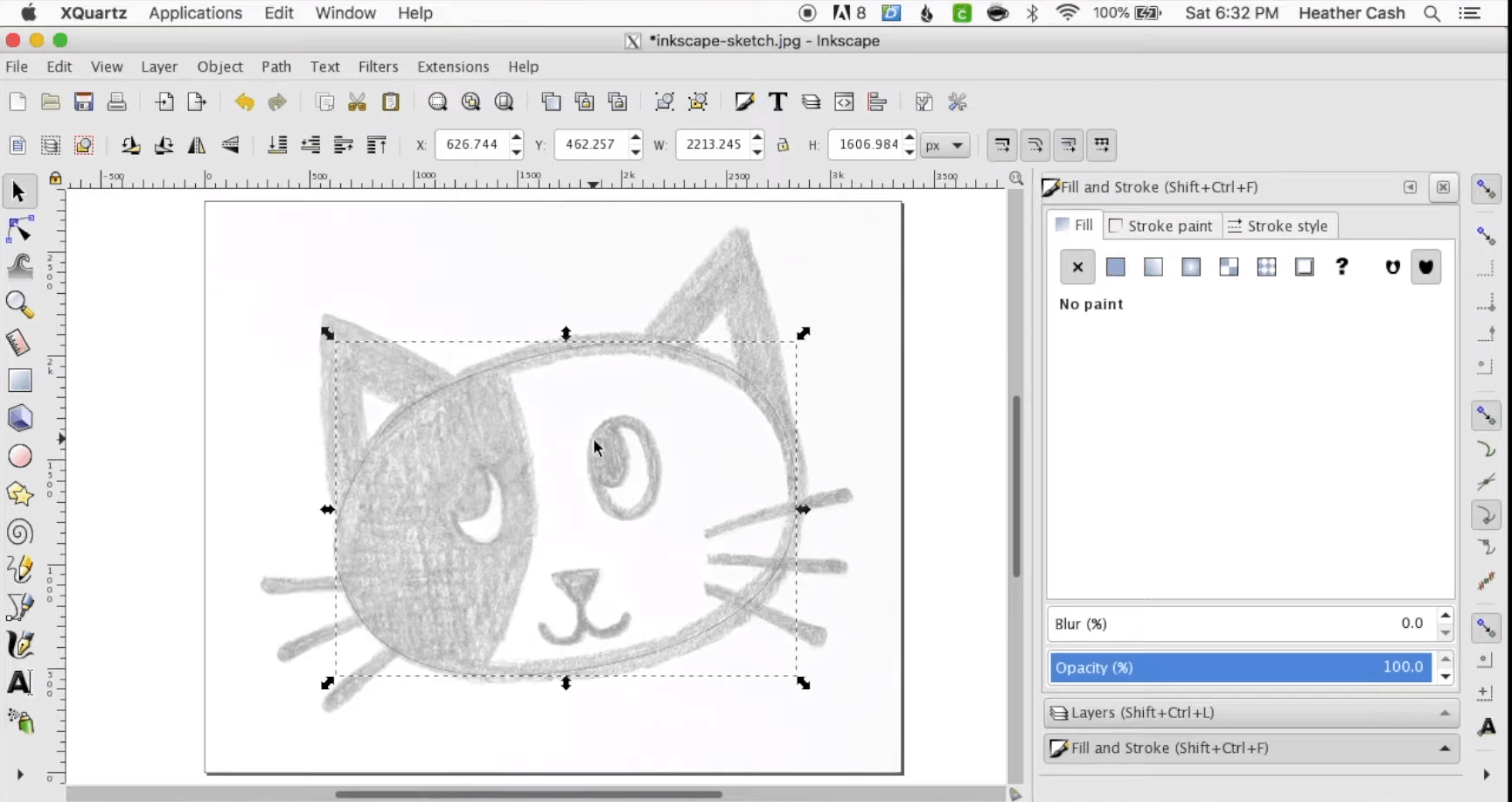Expand more tools arrow in toolbox
This screenshot has height=802, width=1512.
[x=19, y=775]
